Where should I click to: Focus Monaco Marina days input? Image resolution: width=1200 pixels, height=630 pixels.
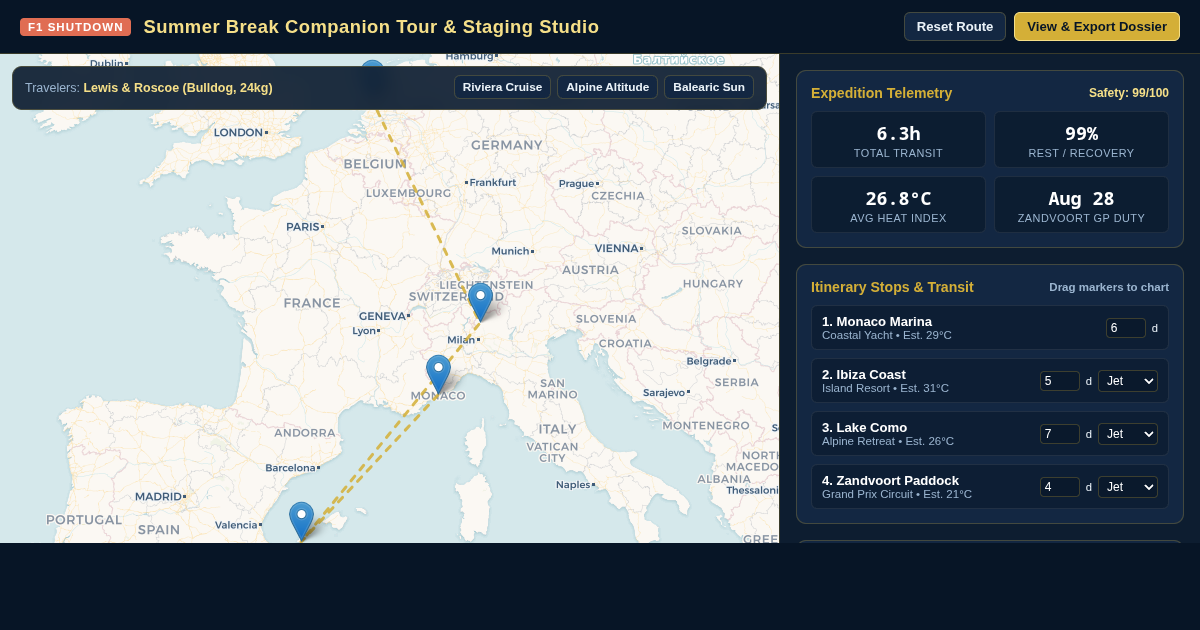(x=1125, y=328)
